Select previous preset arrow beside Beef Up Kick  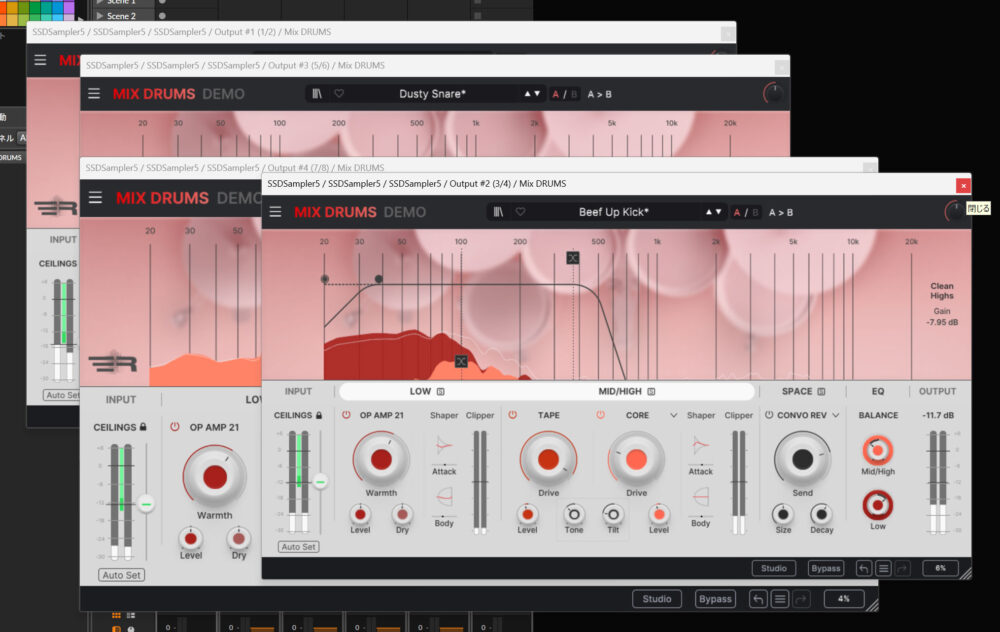(709, 212)
